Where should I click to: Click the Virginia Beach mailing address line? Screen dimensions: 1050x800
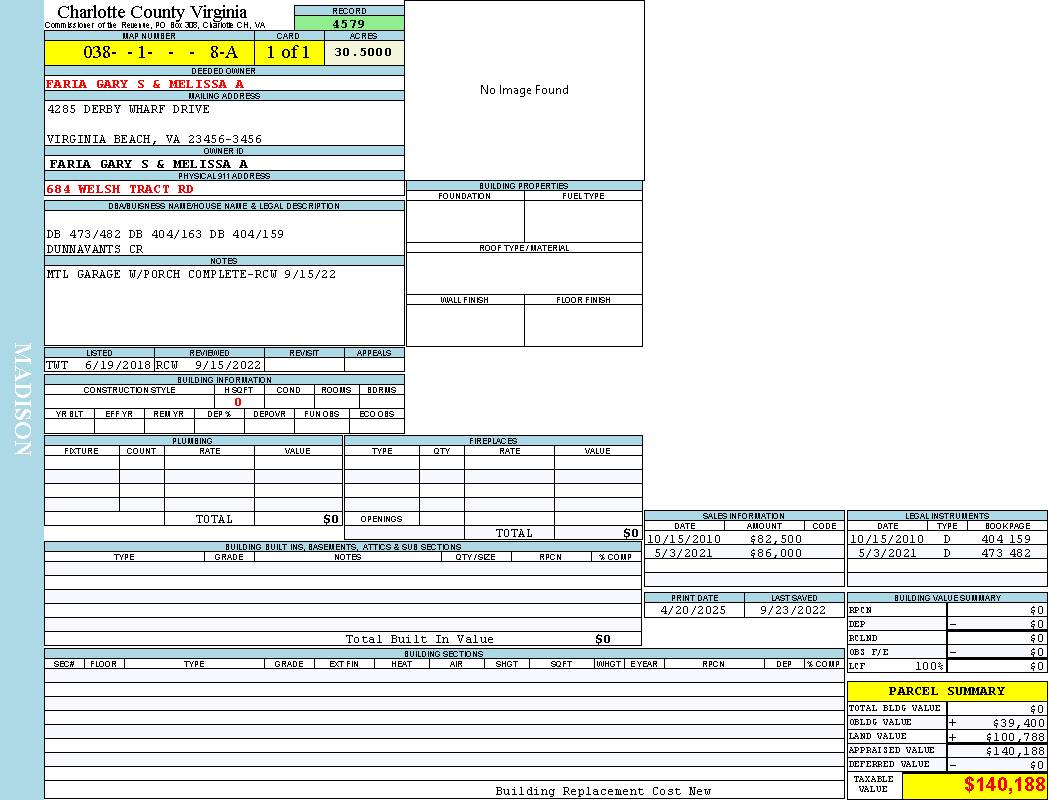(154, 139)
